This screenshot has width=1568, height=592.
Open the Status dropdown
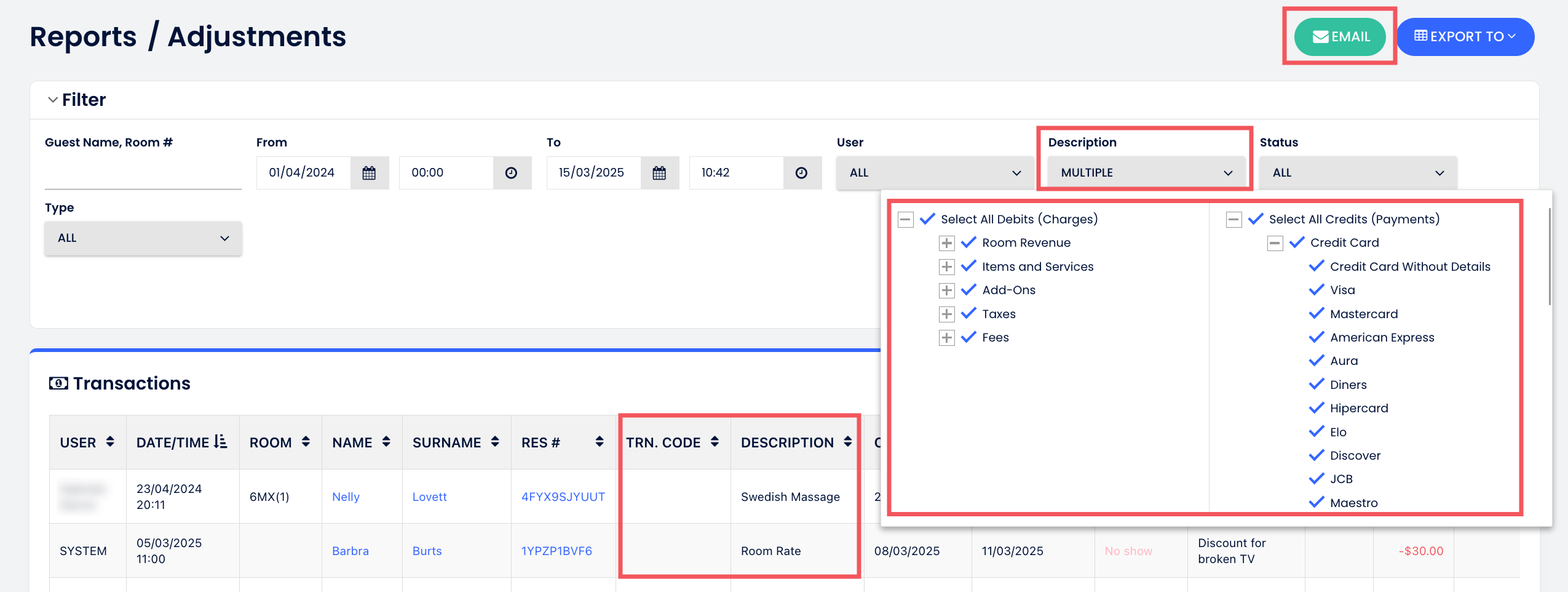point(1358,173)
